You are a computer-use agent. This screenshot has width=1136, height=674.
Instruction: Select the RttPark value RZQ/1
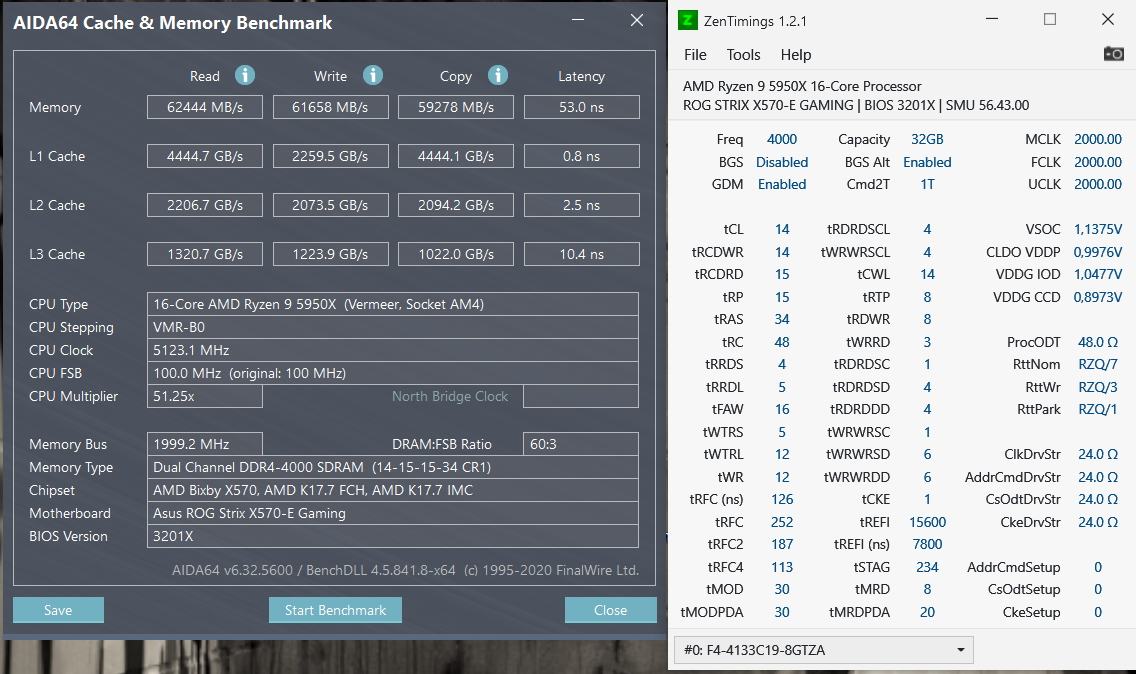[x=1098, y=409]
